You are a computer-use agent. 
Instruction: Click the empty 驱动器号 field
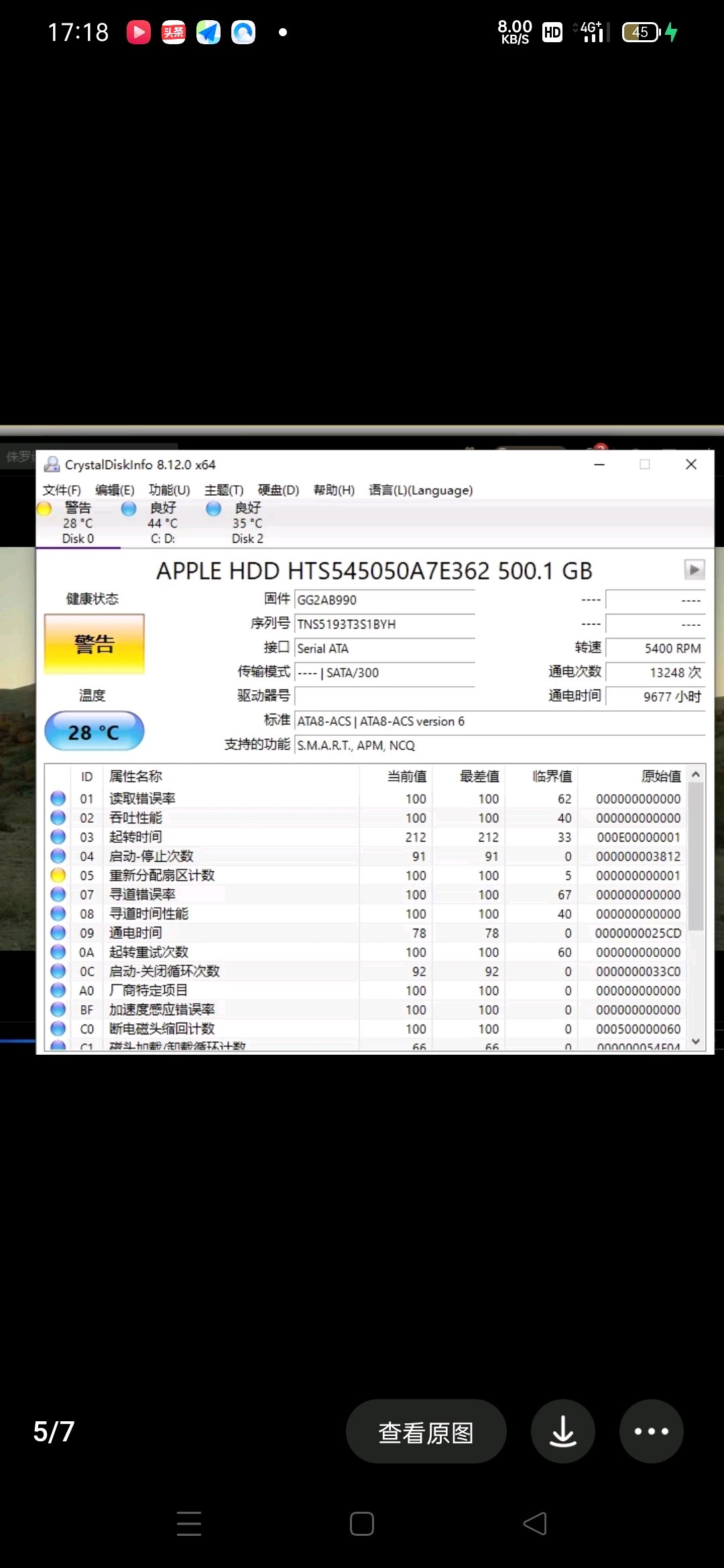point(385,696)
